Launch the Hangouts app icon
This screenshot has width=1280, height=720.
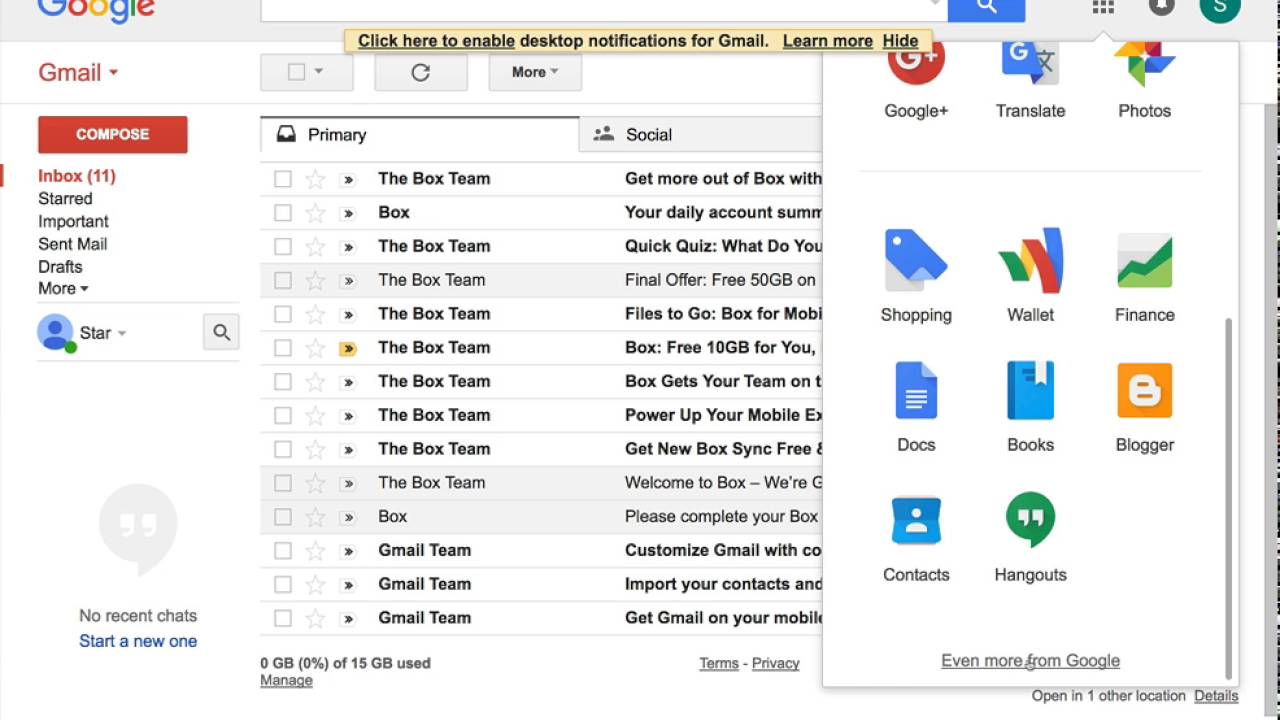tap(1030, 521)
